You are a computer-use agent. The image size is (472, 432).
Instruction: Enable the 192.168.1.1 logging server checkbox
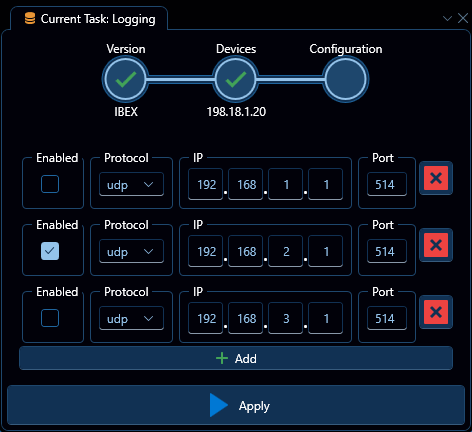[x=50, y=184]
